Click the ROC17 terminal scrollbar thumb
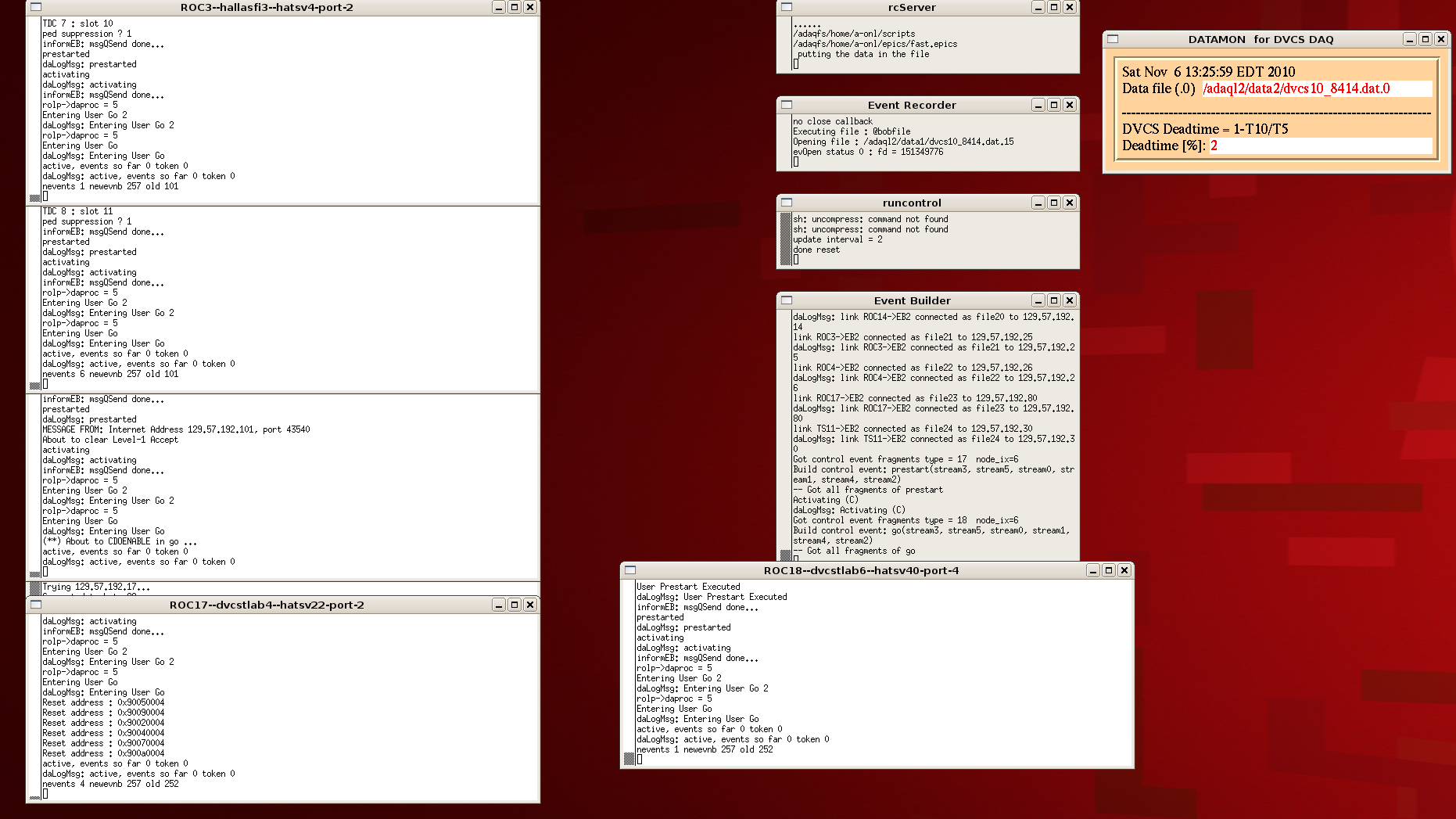Viewport: 1456px width, 819px height. [35, 797]
